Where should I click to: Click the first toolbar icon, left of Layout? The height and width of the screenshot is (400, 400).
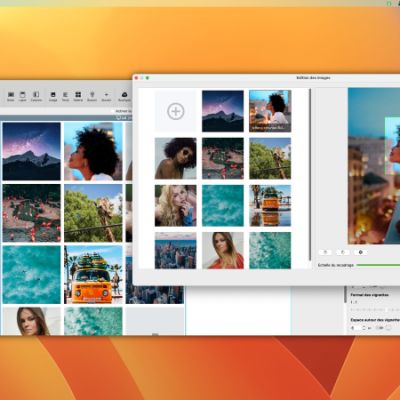[x=11, y=96]
